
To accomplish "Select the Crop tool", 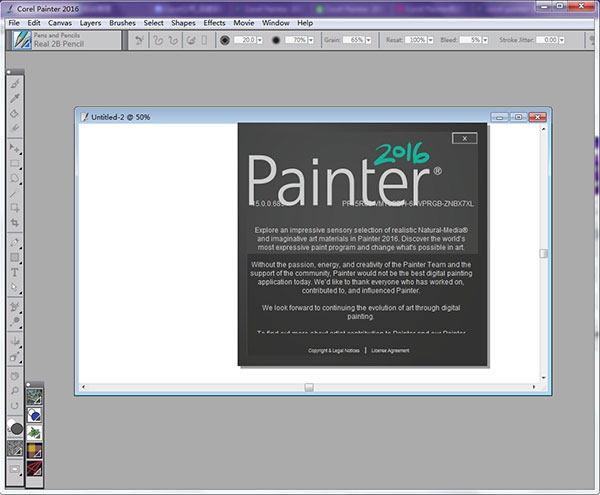I will click(15, 223).
